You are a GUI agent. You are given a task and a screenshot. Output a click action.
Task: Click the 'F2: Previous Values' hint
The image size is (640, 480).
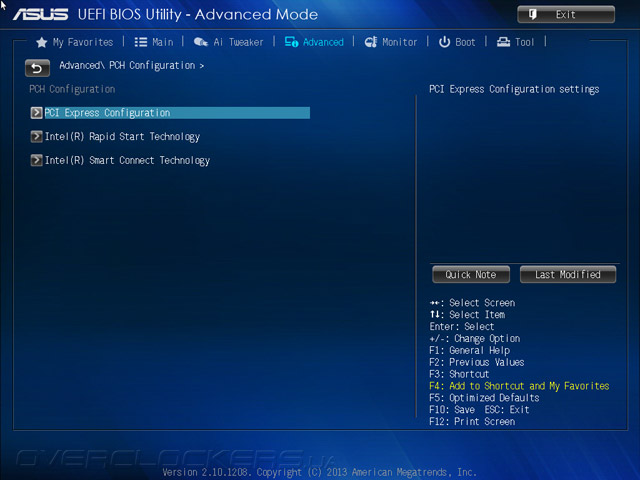(x=477, y=362)
